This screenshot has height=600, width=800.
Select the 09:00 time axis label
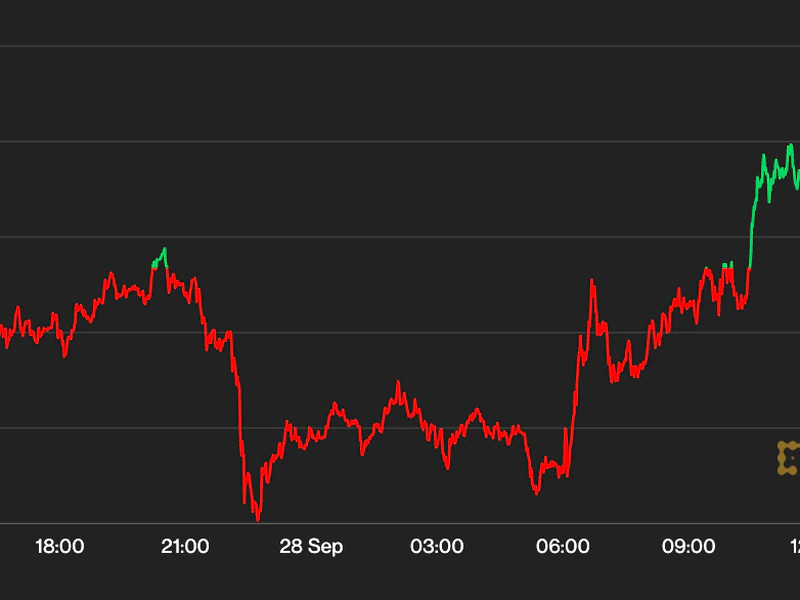click(689, 547)
